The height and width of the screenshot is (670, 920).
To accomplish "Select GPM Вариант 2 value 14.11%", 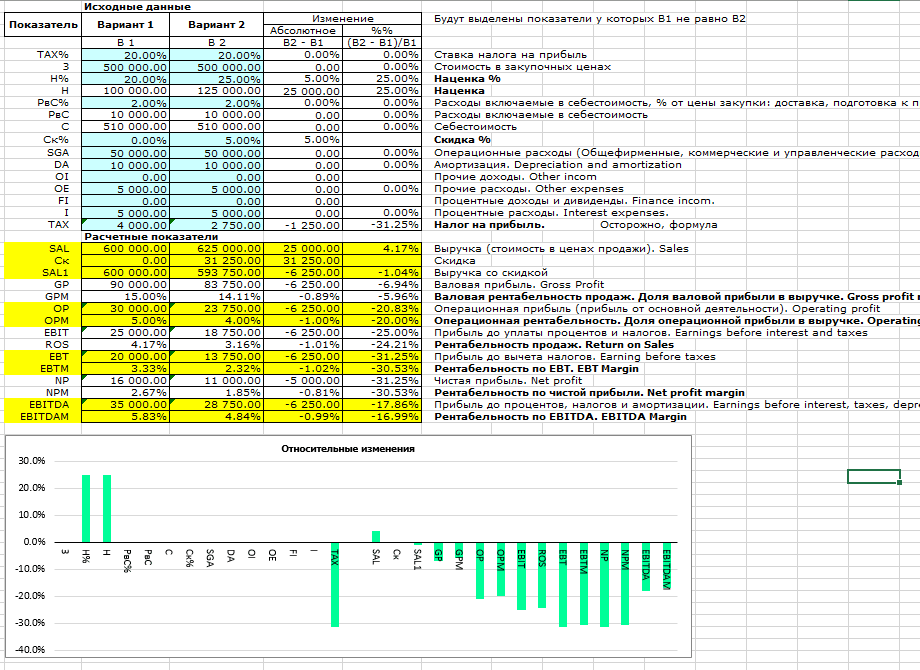I will point(217,297).
